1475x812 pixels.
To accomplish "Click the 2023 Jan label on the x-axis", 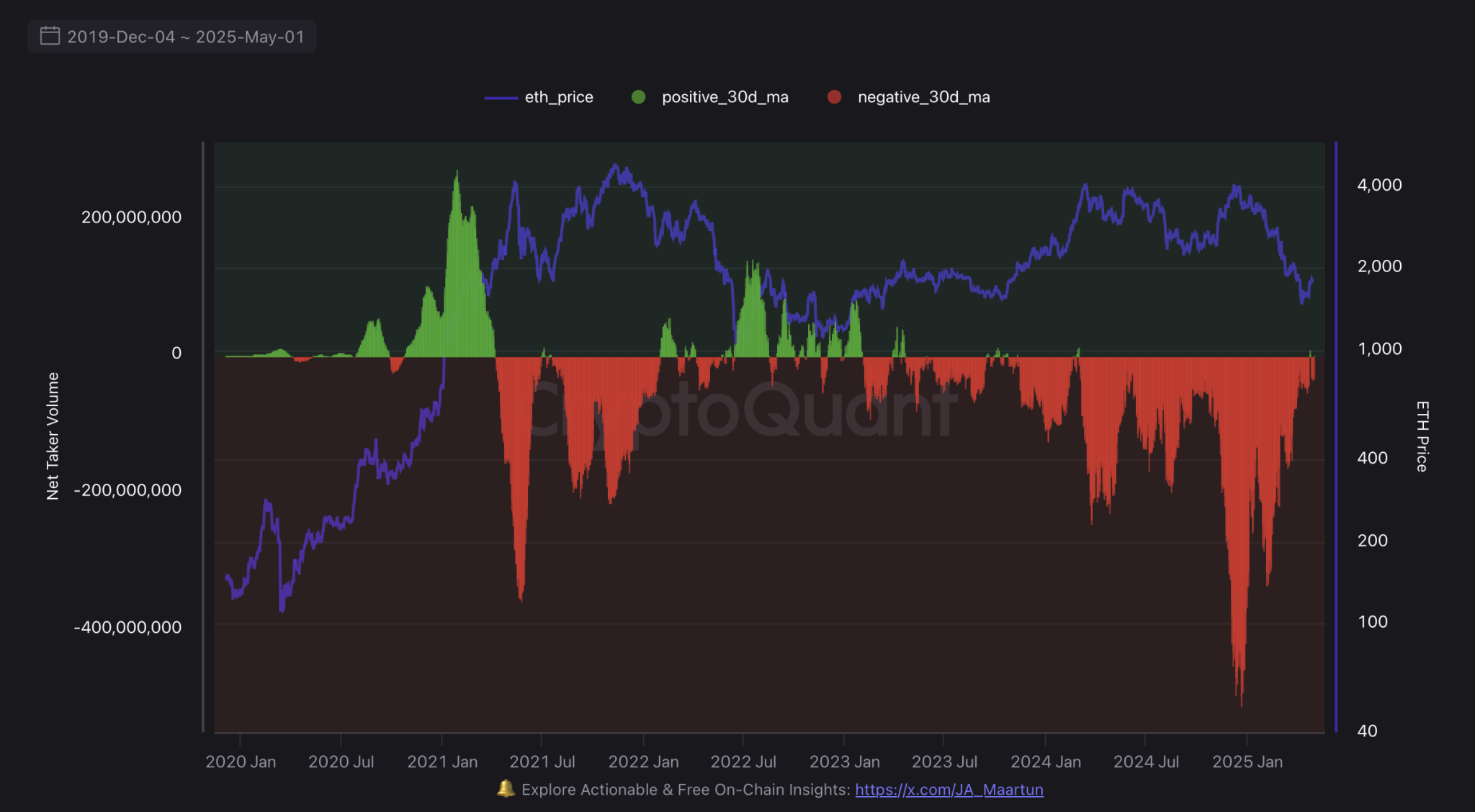I will pos(846,762).
